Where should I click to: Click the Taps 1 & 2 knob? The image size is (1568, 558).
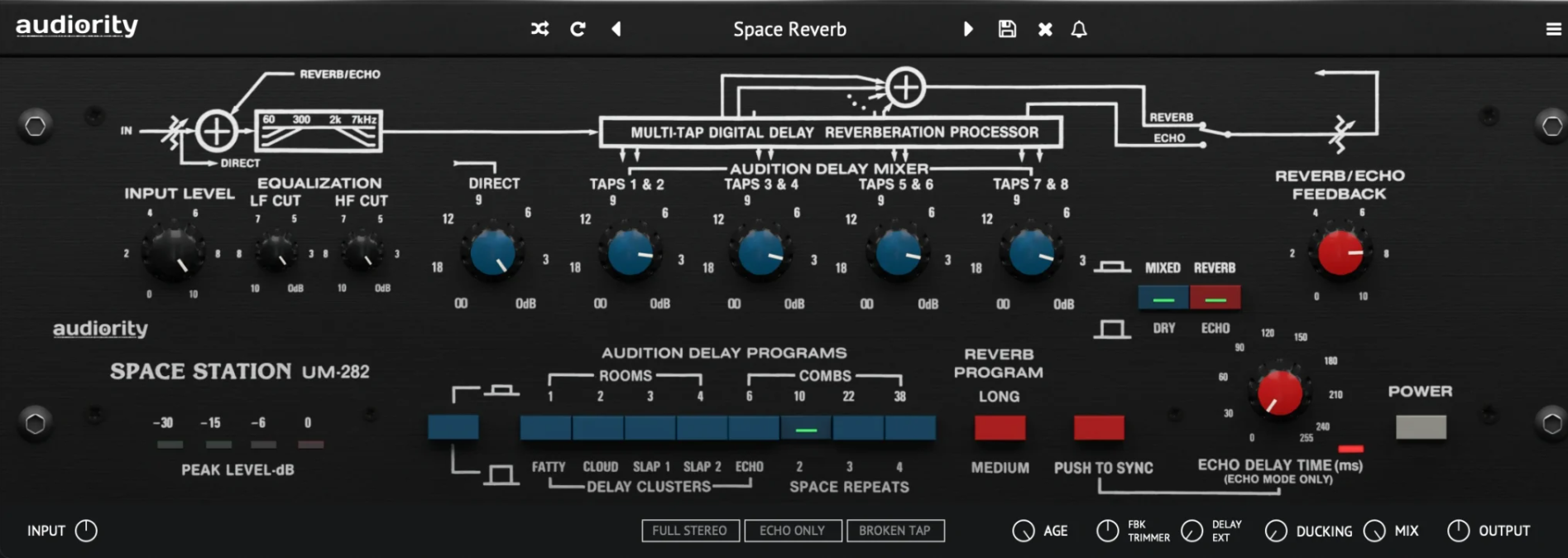[631, 253]
